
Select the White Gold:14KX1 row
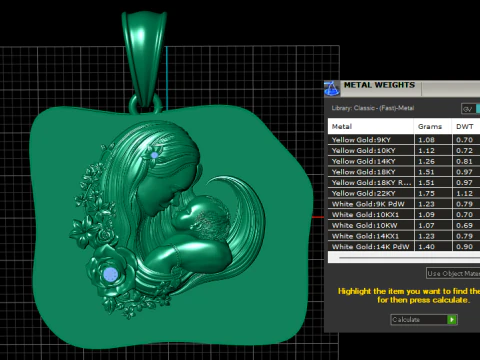point(404,236)
